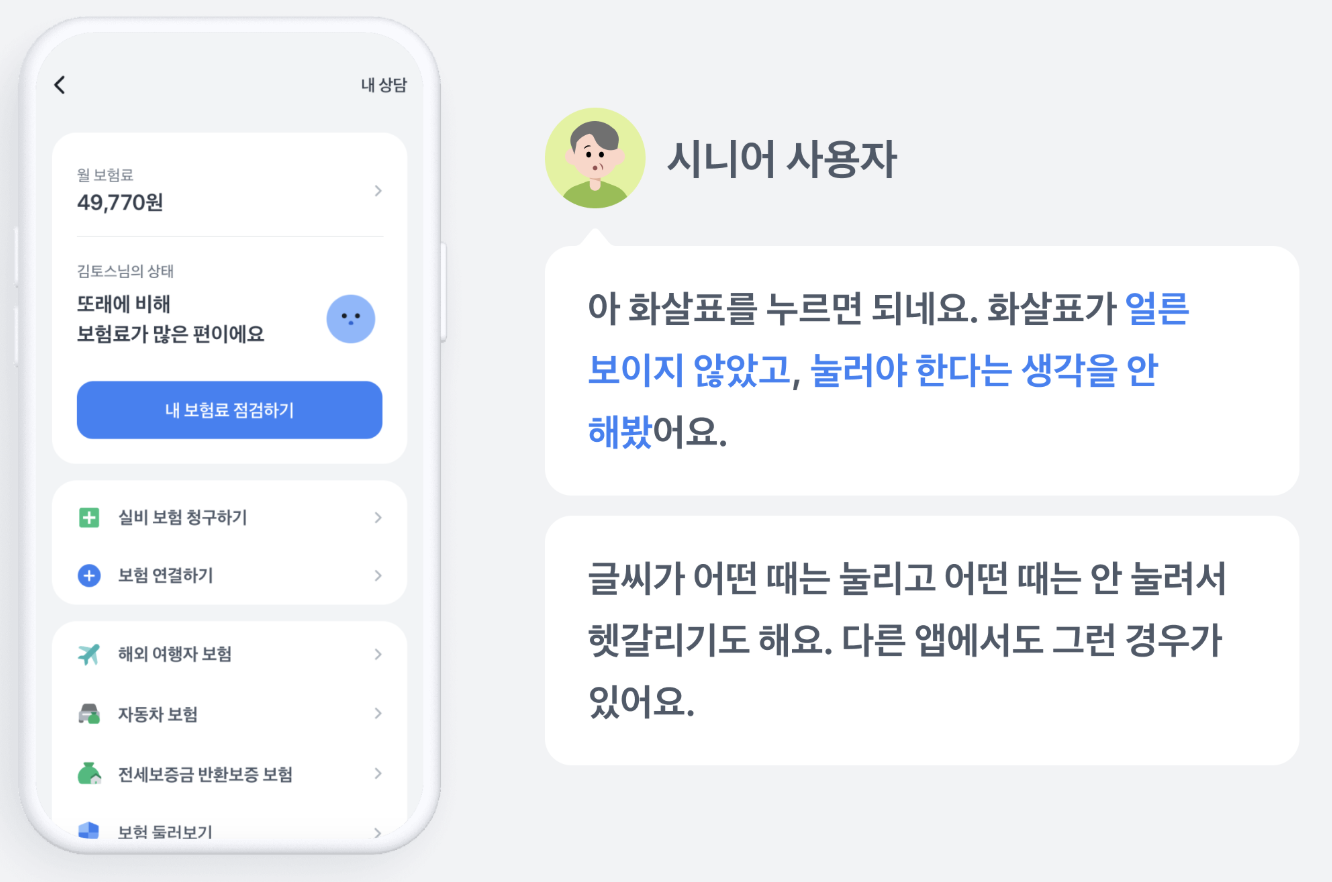
Task: Expand the 실비 보험 청구하기 chevron
Action: coord(378,517)
